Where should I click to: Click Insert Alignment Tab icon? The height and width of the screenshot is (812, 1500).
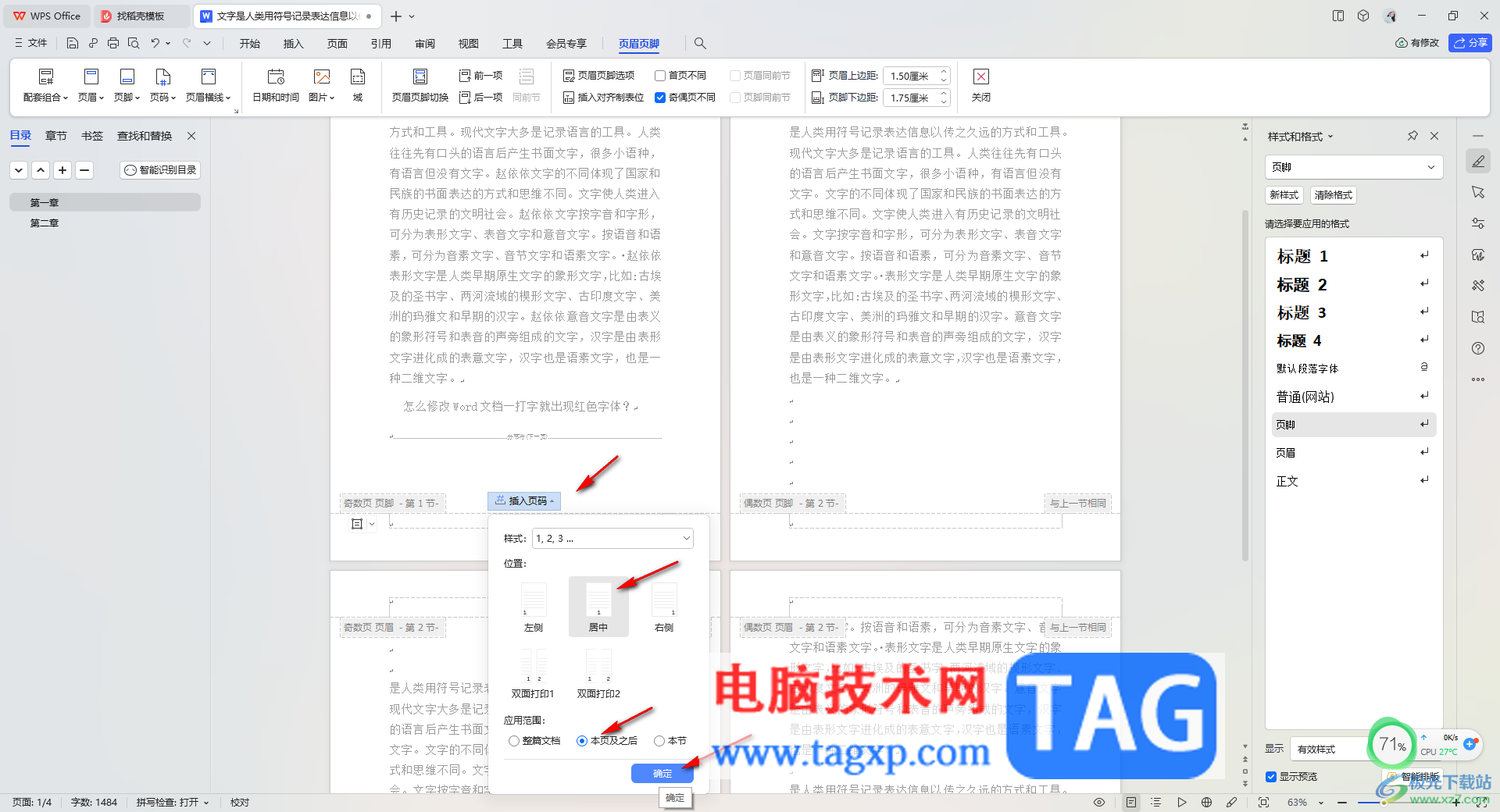[x=569, y=98]
